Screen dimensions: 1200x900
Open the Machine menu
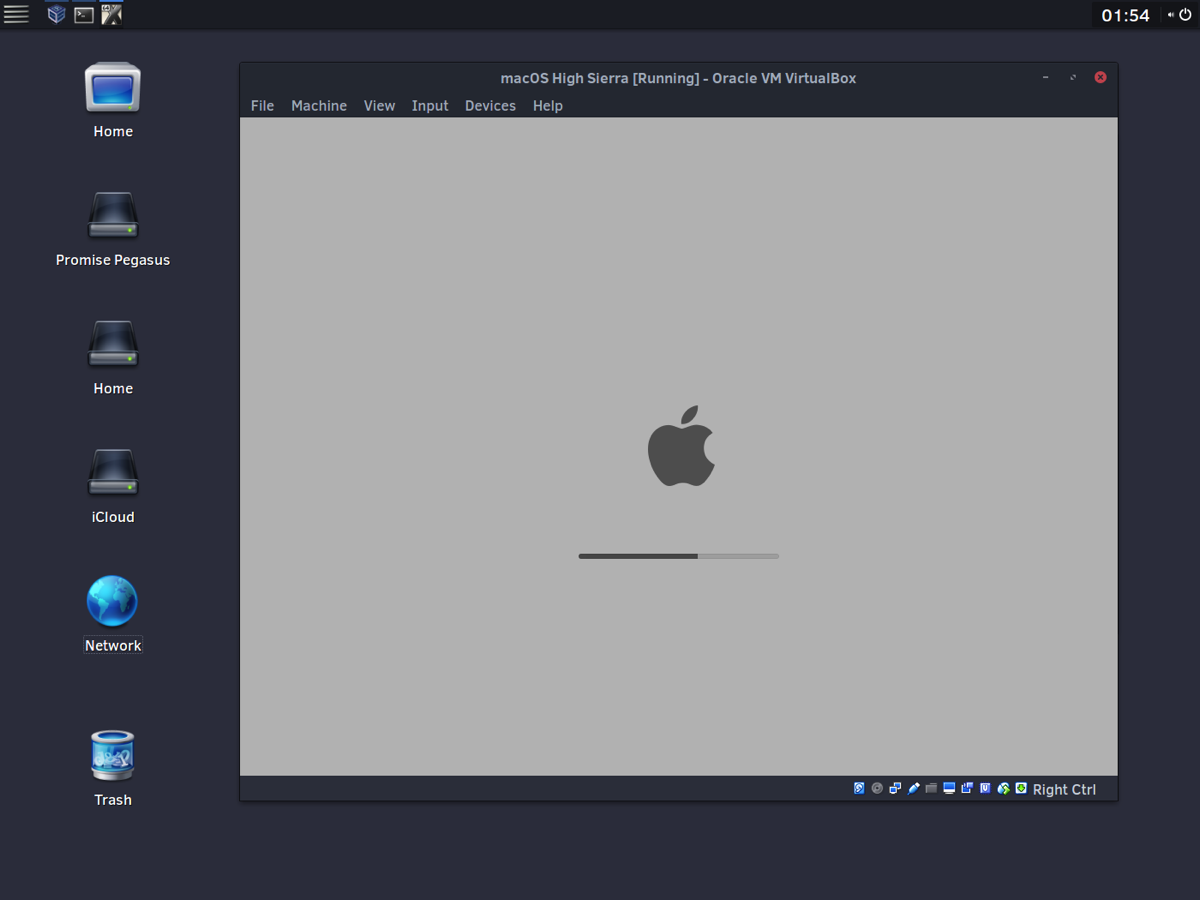pos(319,106)
